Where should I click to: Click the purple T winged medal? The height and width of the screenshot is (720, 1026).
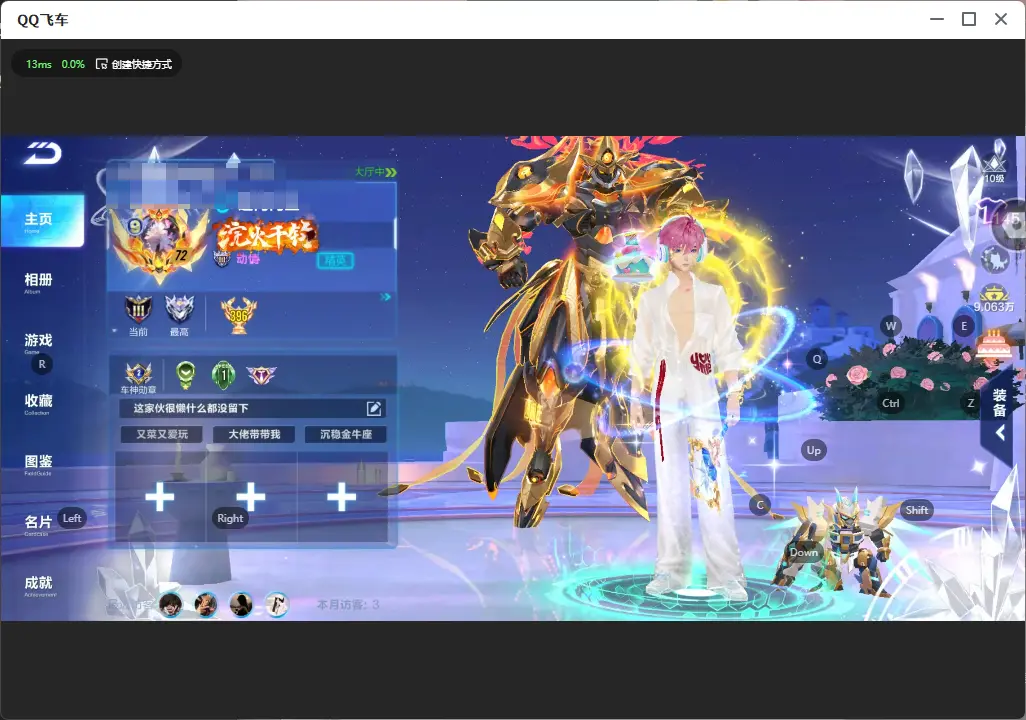(x=261, y=375)
